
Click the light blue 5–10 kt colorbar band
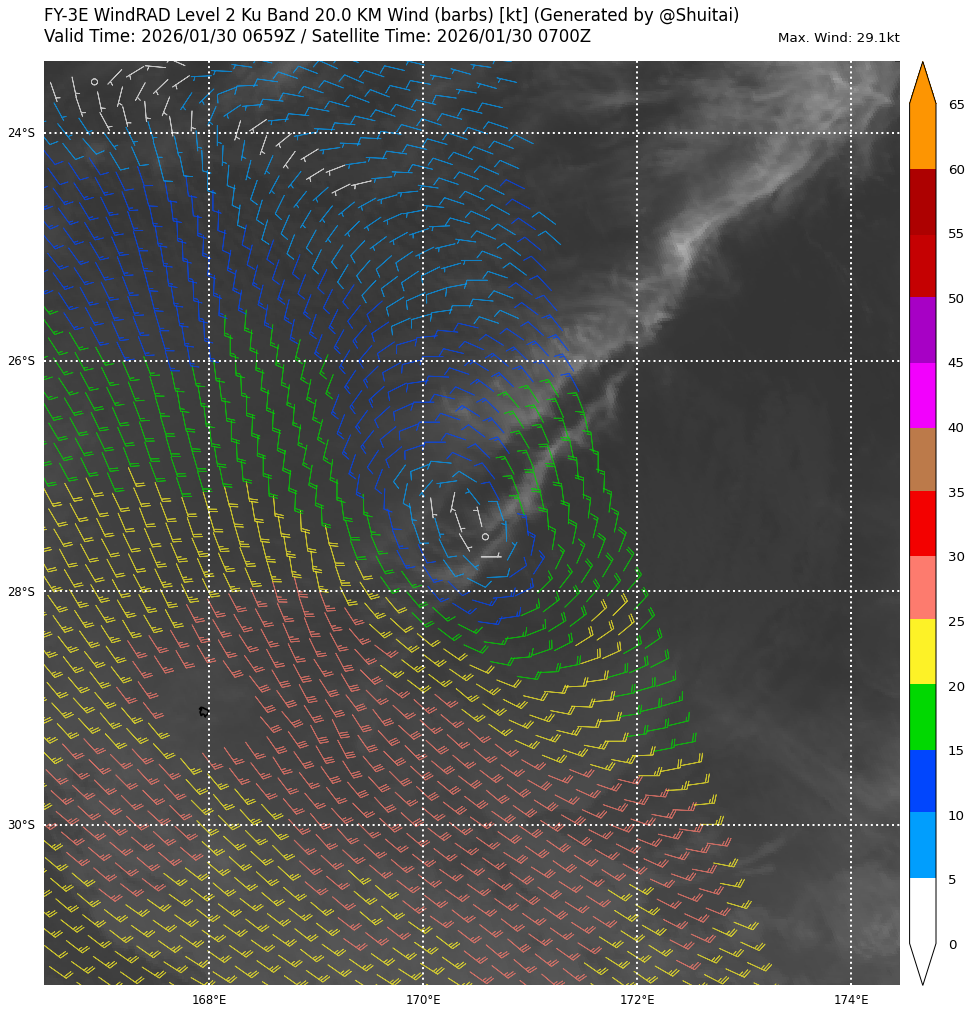click(922, 845)
